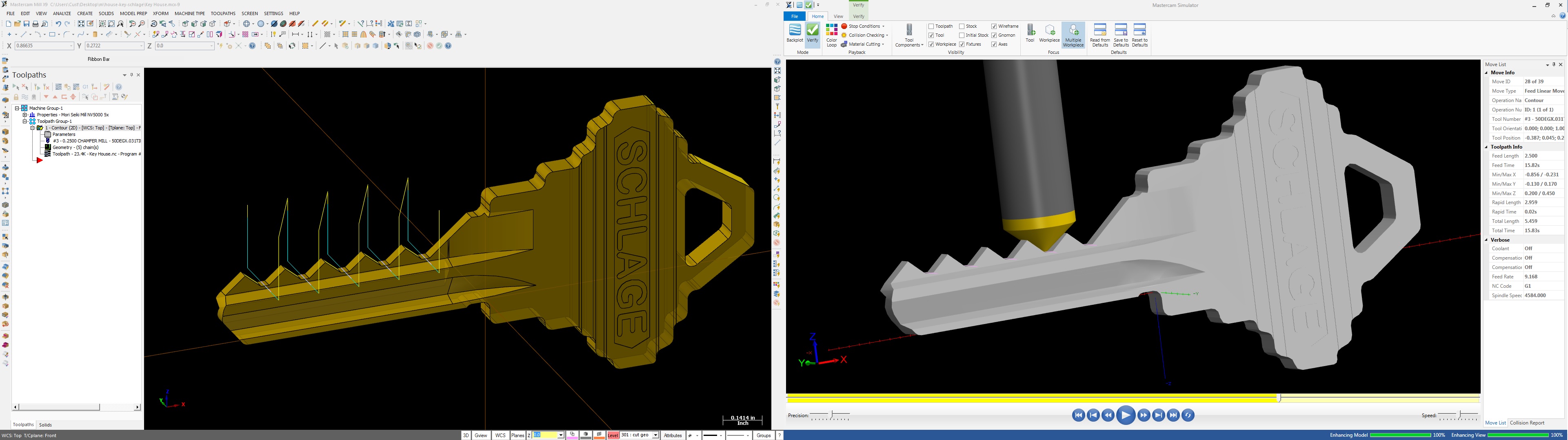
Task: Click the Level button in status bar
Action: pos(613,435)
